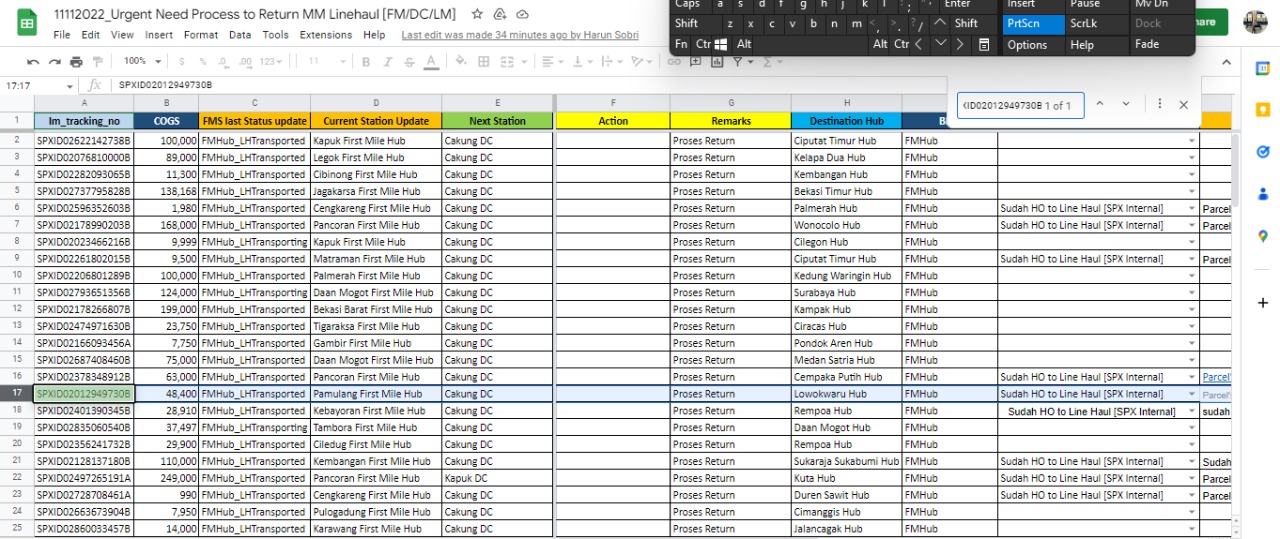Collapse the toolbar with the up chevron
The height and width of the screenshot is (539, 1280).
click(1227, 62)
